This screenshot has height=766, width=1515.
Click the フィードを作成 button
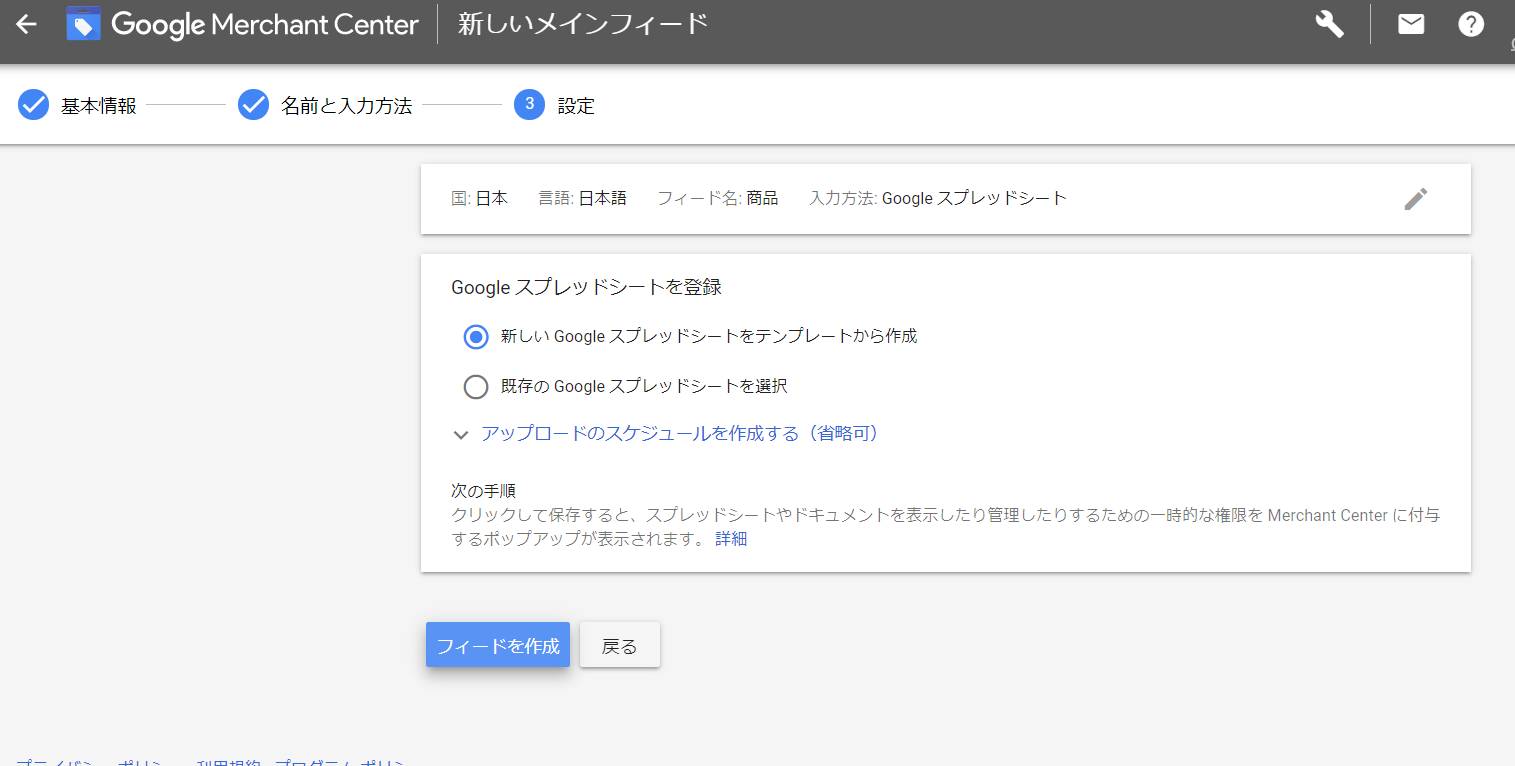[x=498, y=645]
